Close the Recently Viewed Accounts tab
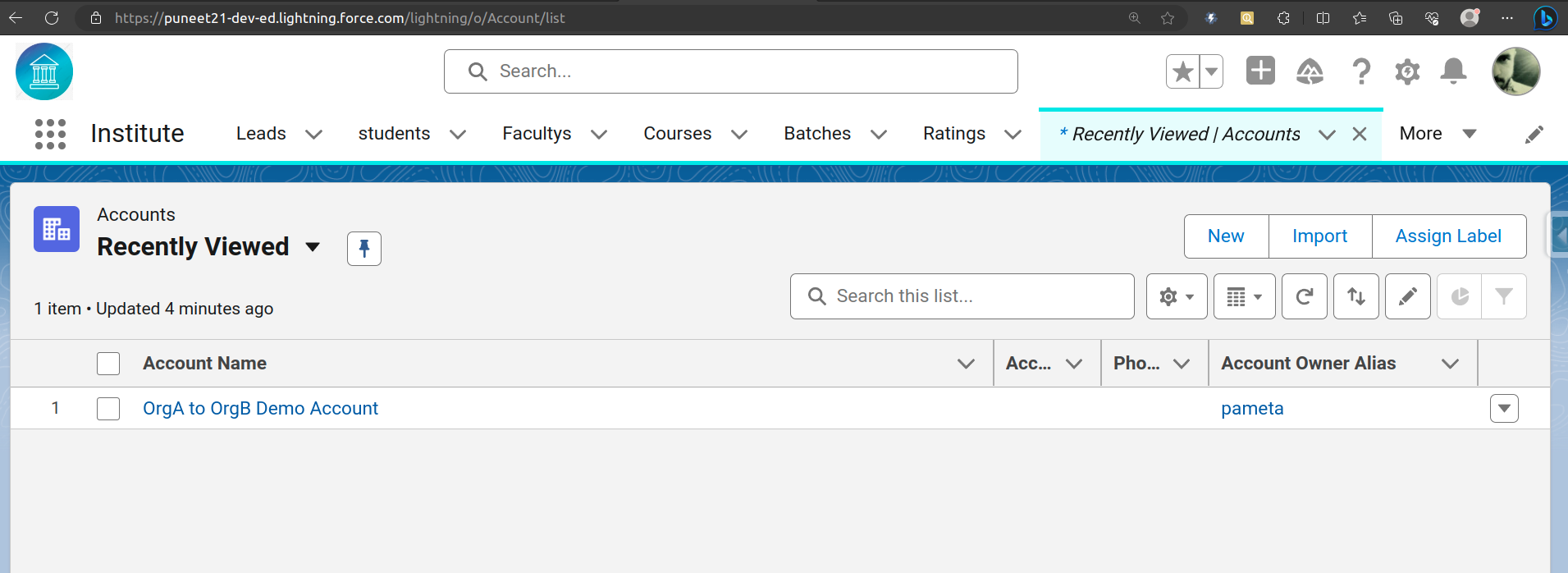Screen dimensions: 1568x573 (x=1360, y=134)
